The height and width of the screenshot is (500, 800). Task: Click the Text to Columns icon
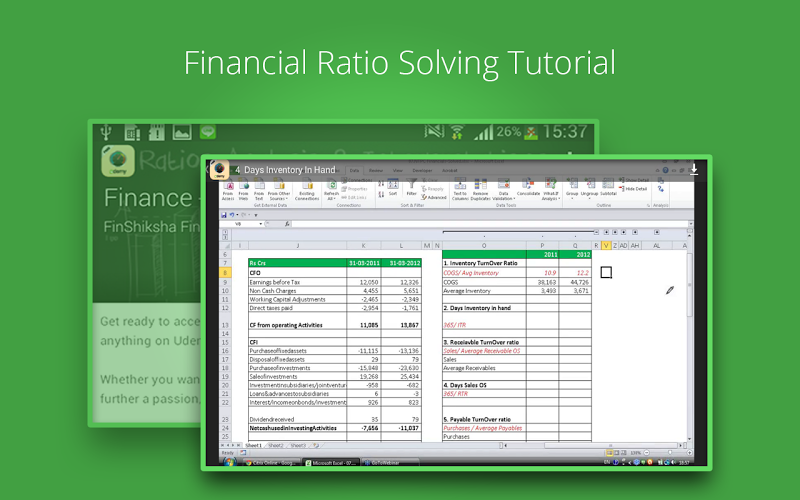coord(460,190)
